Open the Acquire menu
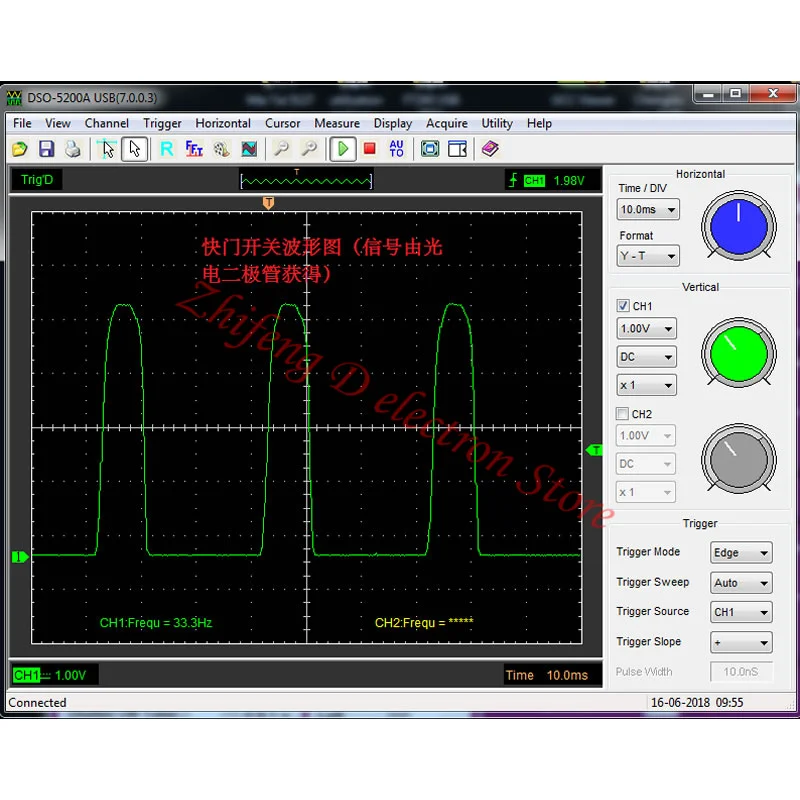This screenshot has height=800, width=800. pyautogui.click(x=447, y=123)
